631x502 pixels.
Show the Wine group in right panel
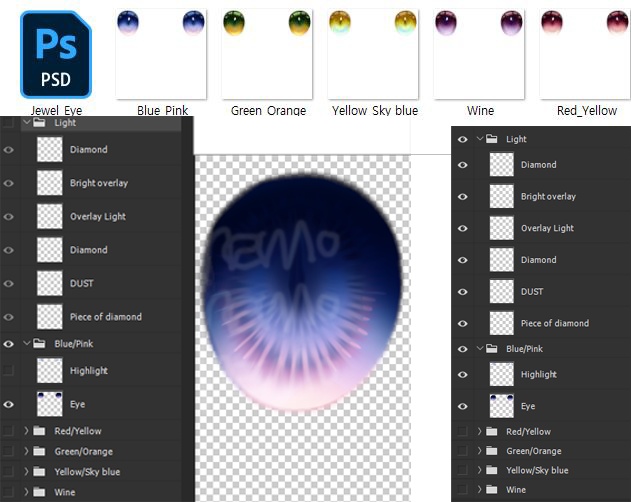tap(463, 490)
